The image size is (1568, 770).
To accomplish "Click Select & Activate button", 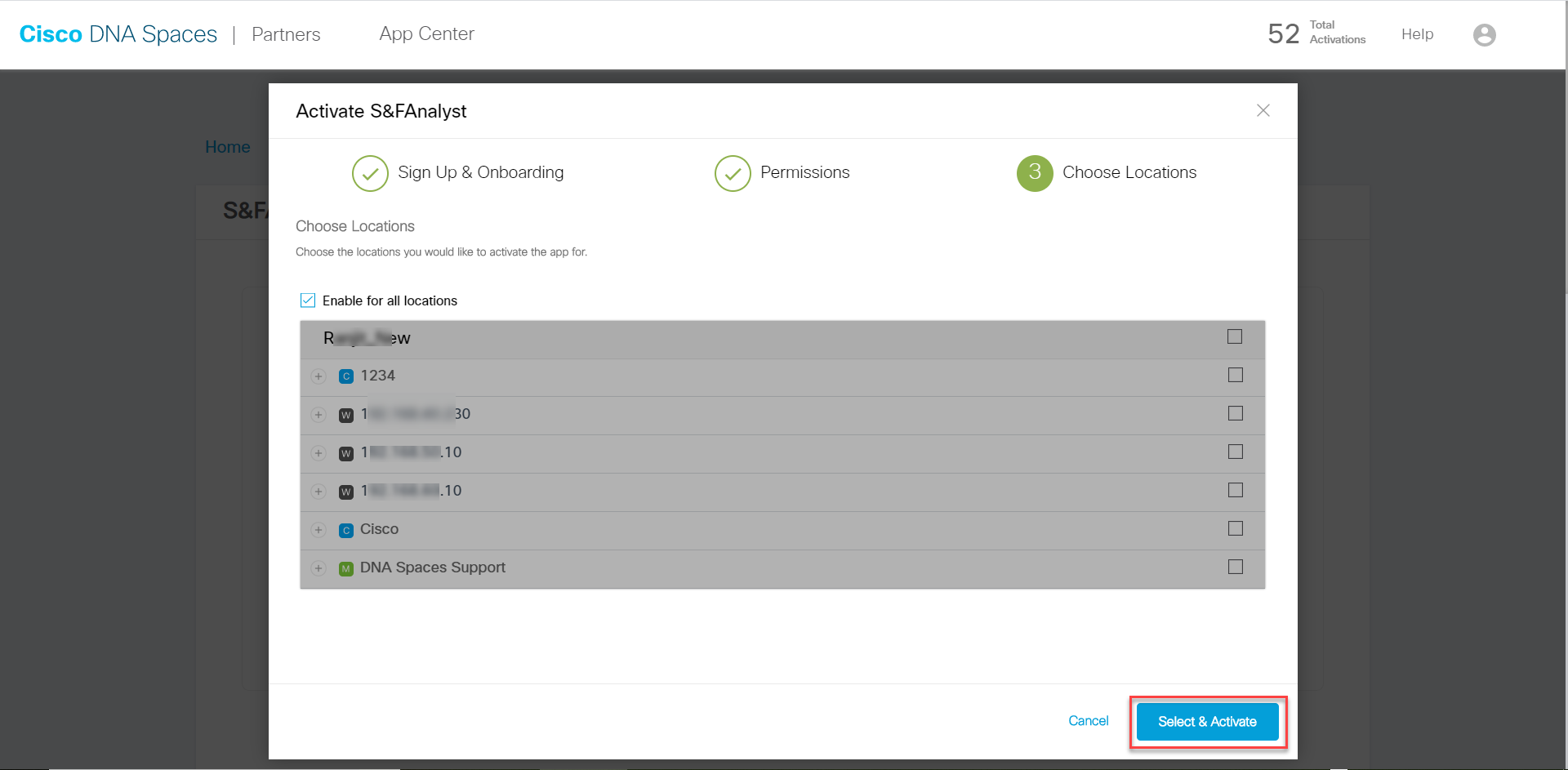I will point(1207,722).
